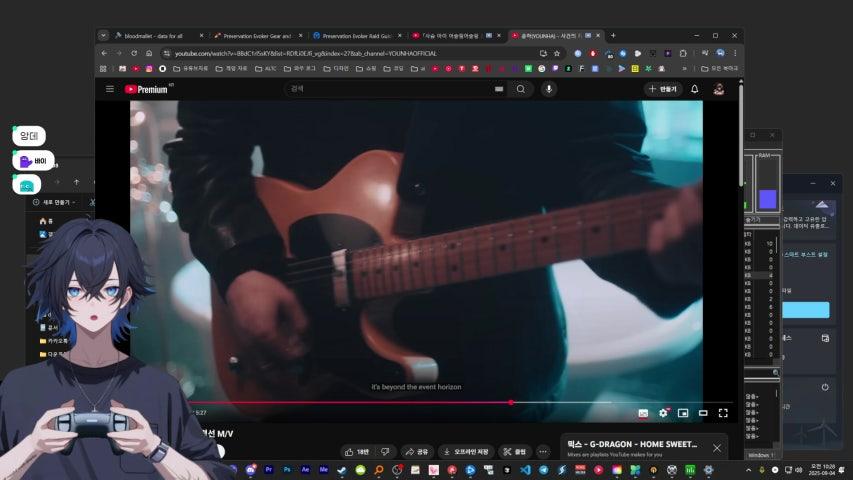The width and height of the screenshot is (853, 480).
Task: Click the Share (공유) button
Action: 417,452
